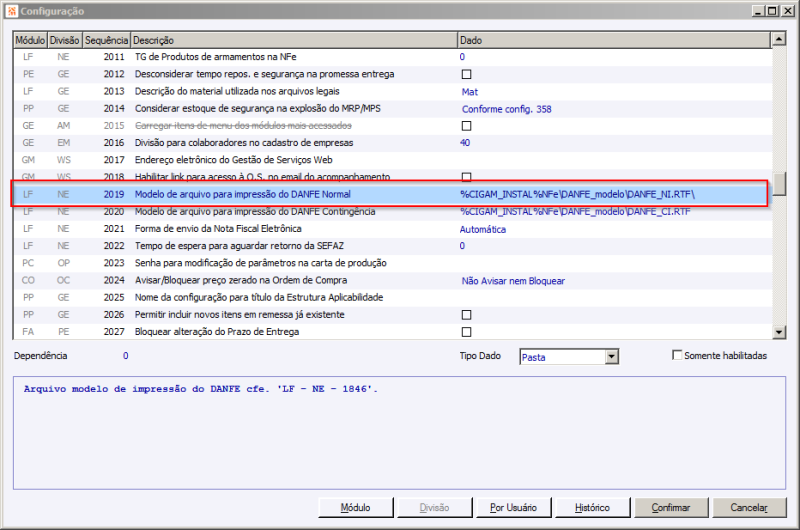Sort by the Divisão column header
This screenshot has height=530, width=800.
(64, 40)
